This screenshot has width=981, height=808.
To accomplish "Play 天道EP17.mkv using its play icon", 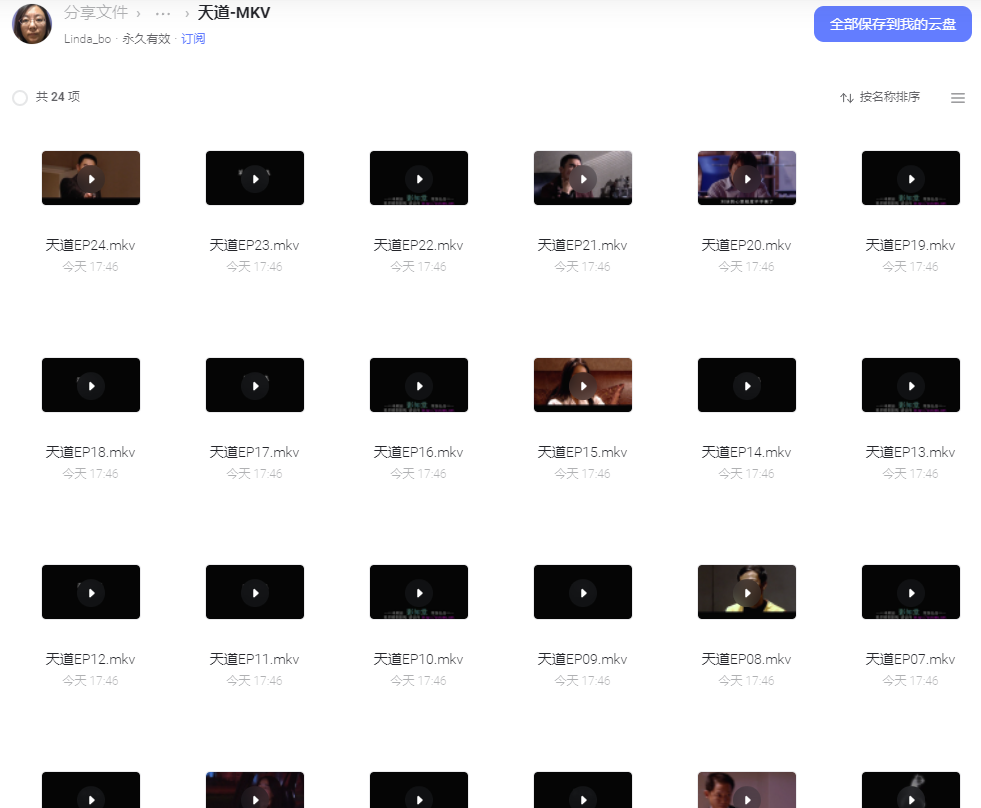I will [255, 386].
